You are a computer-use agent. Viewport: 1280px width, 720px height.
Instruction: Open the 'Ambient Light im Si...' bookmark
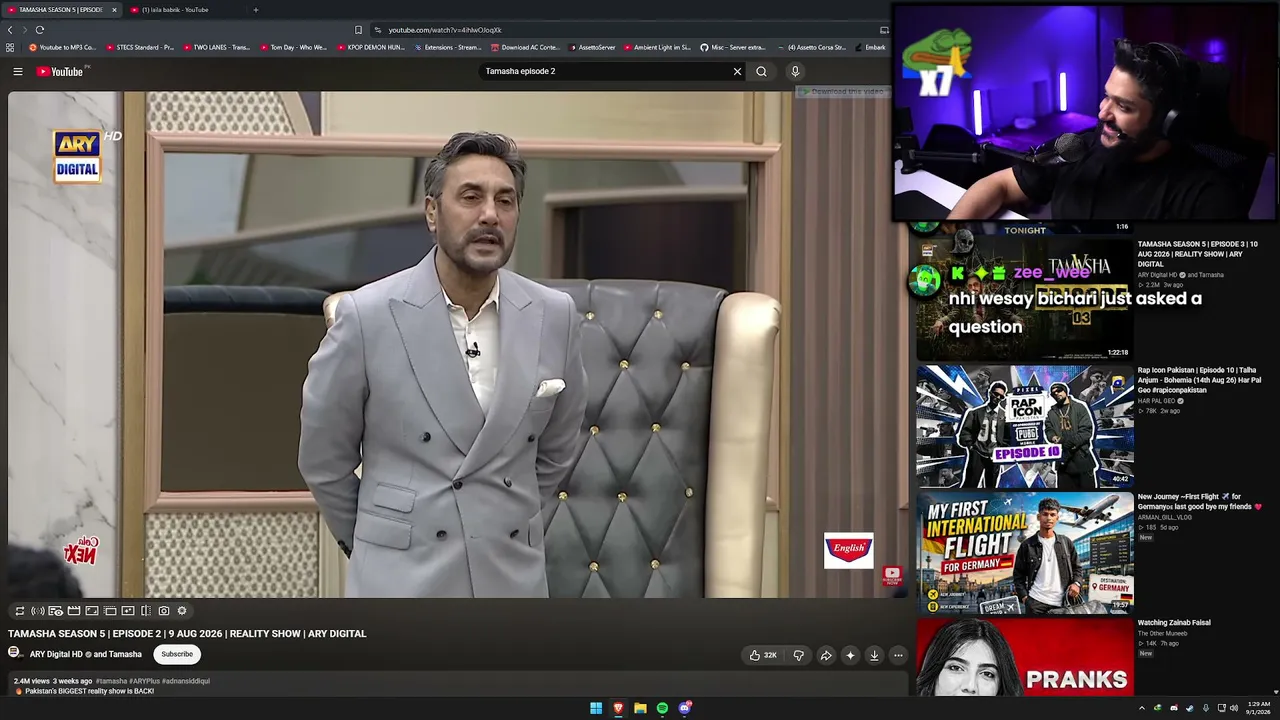point(657,47)
